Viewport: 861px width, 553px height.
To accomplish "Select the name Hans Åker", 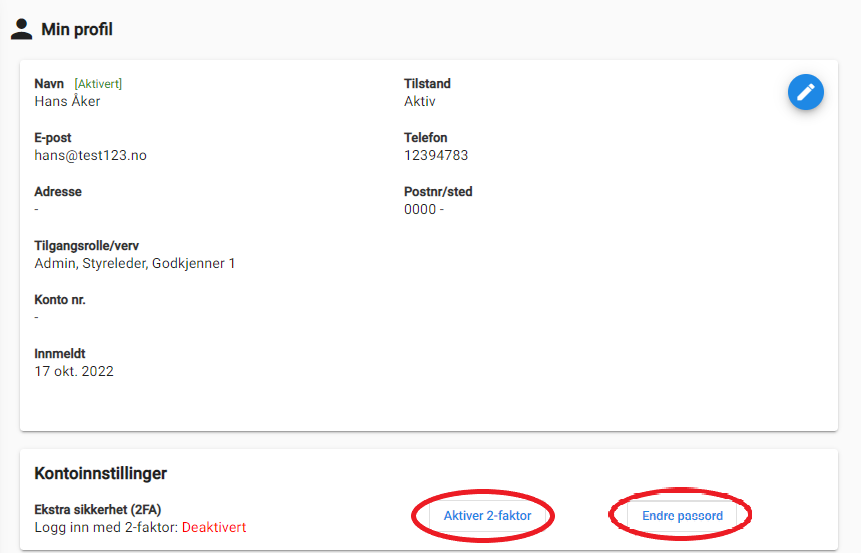I will click(67, 101).
